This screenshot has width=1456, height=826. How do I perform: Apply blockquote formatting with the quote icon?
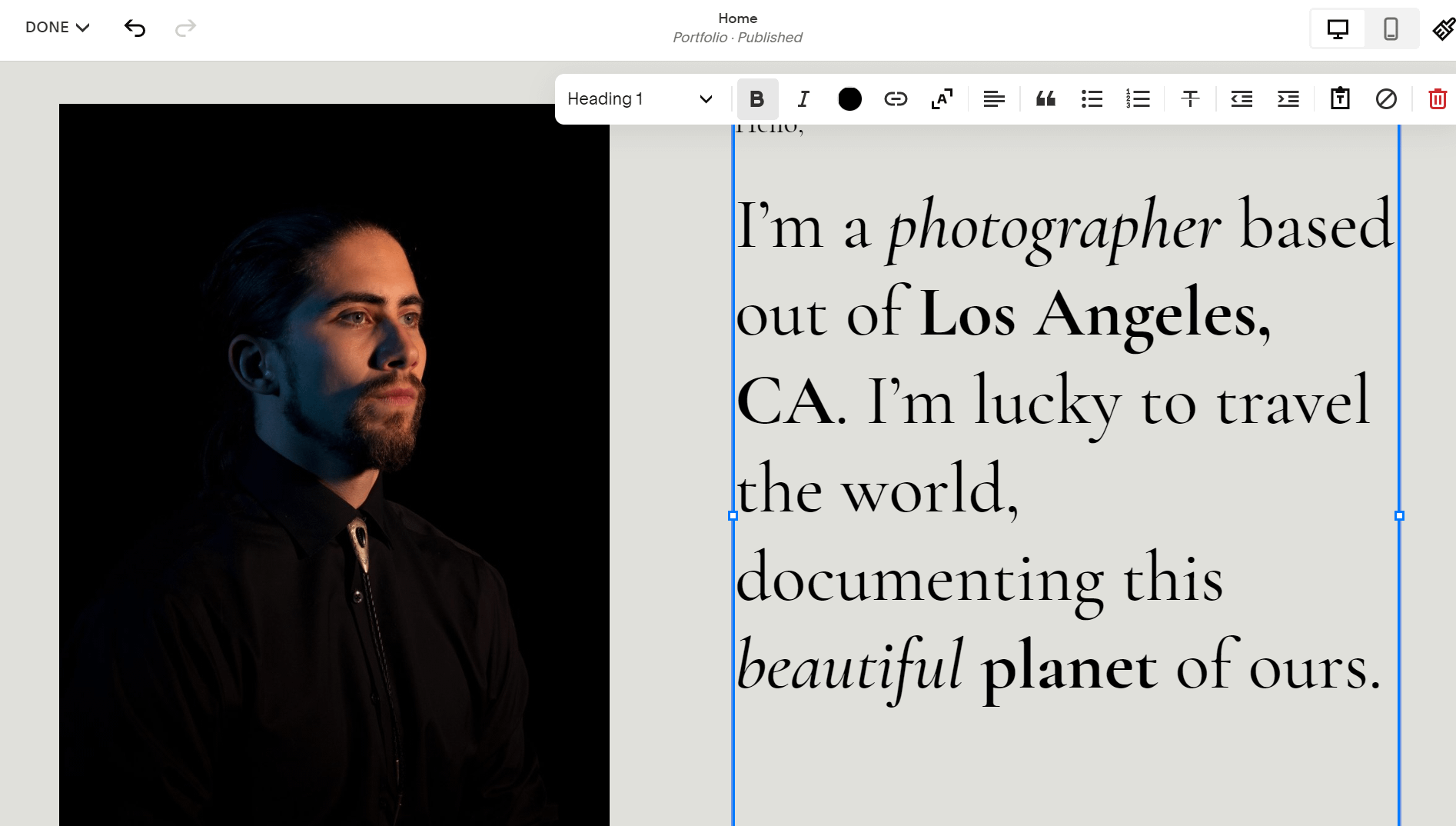1045,99
